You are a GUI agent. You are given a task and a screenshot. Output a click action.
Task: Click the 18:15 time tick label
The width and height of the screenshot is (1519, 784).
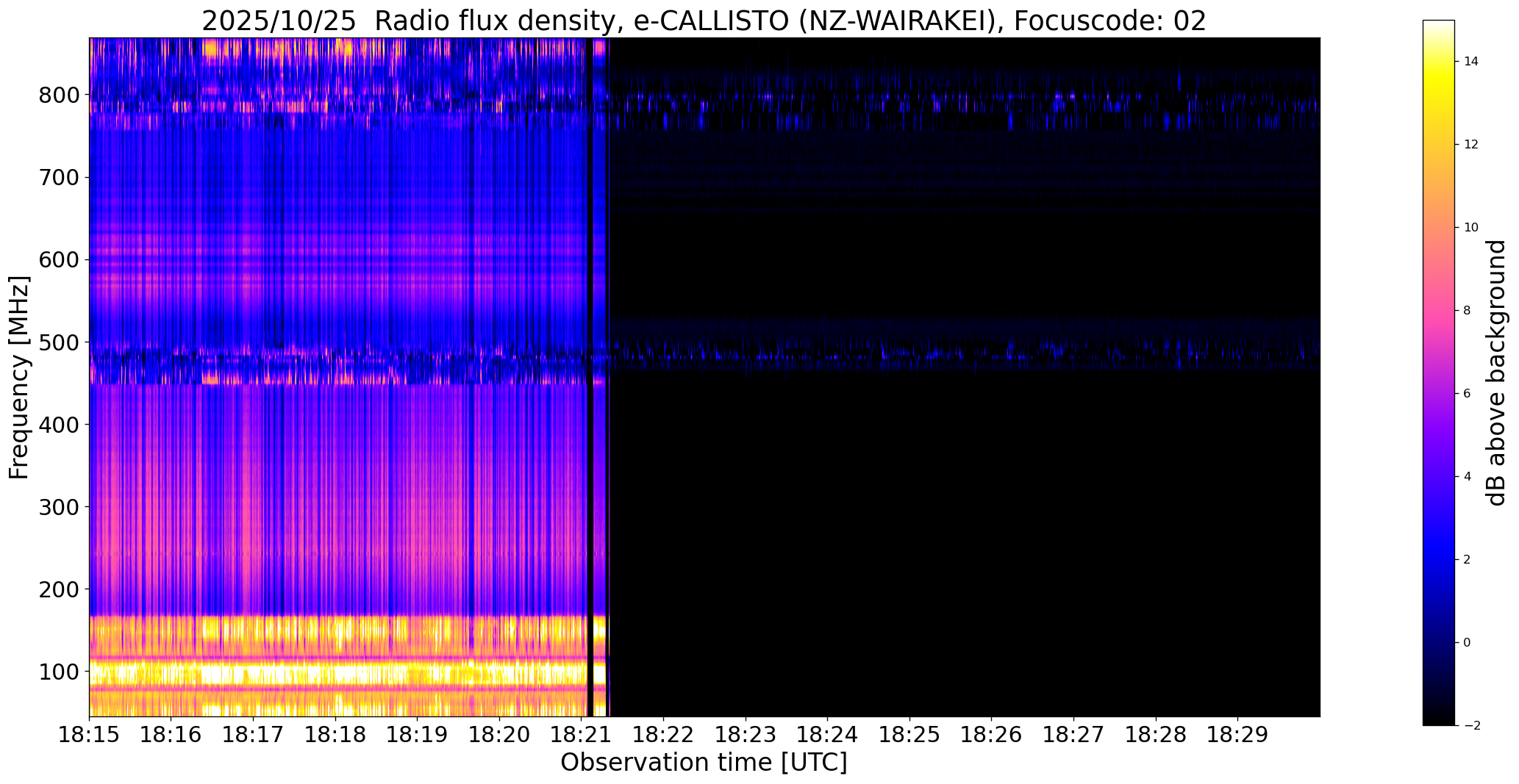(90, 735)
